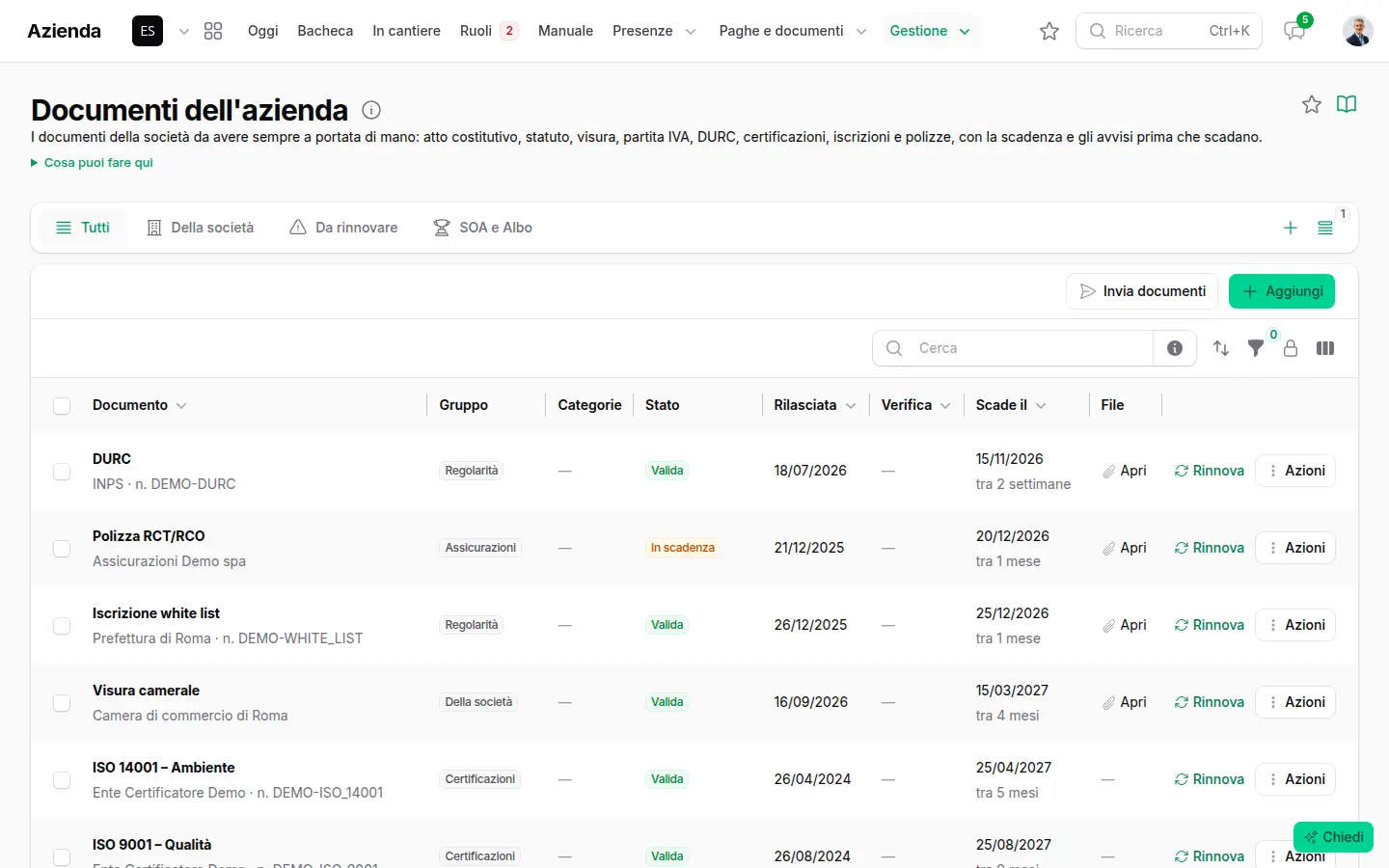Image resolution: width=1389 pixels, height=868 pixels.
Task: Expand 'Cosa puoi fare qui' section
Action: [92, 162]
